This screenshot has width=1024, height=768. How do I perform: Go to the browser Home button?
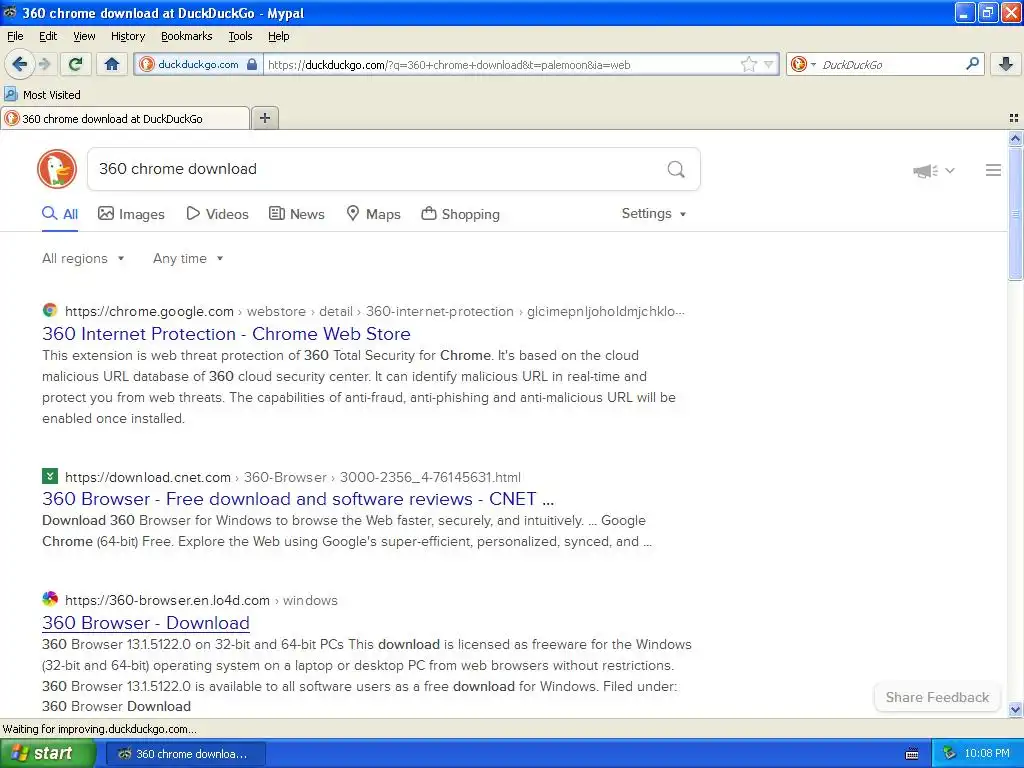(x=112, y=64)
